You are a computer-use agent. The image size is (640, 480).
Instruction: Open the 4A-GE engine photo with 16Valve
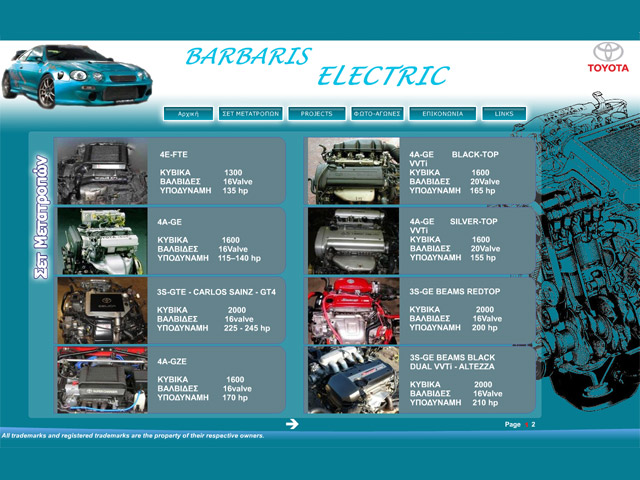click(102, 241)
